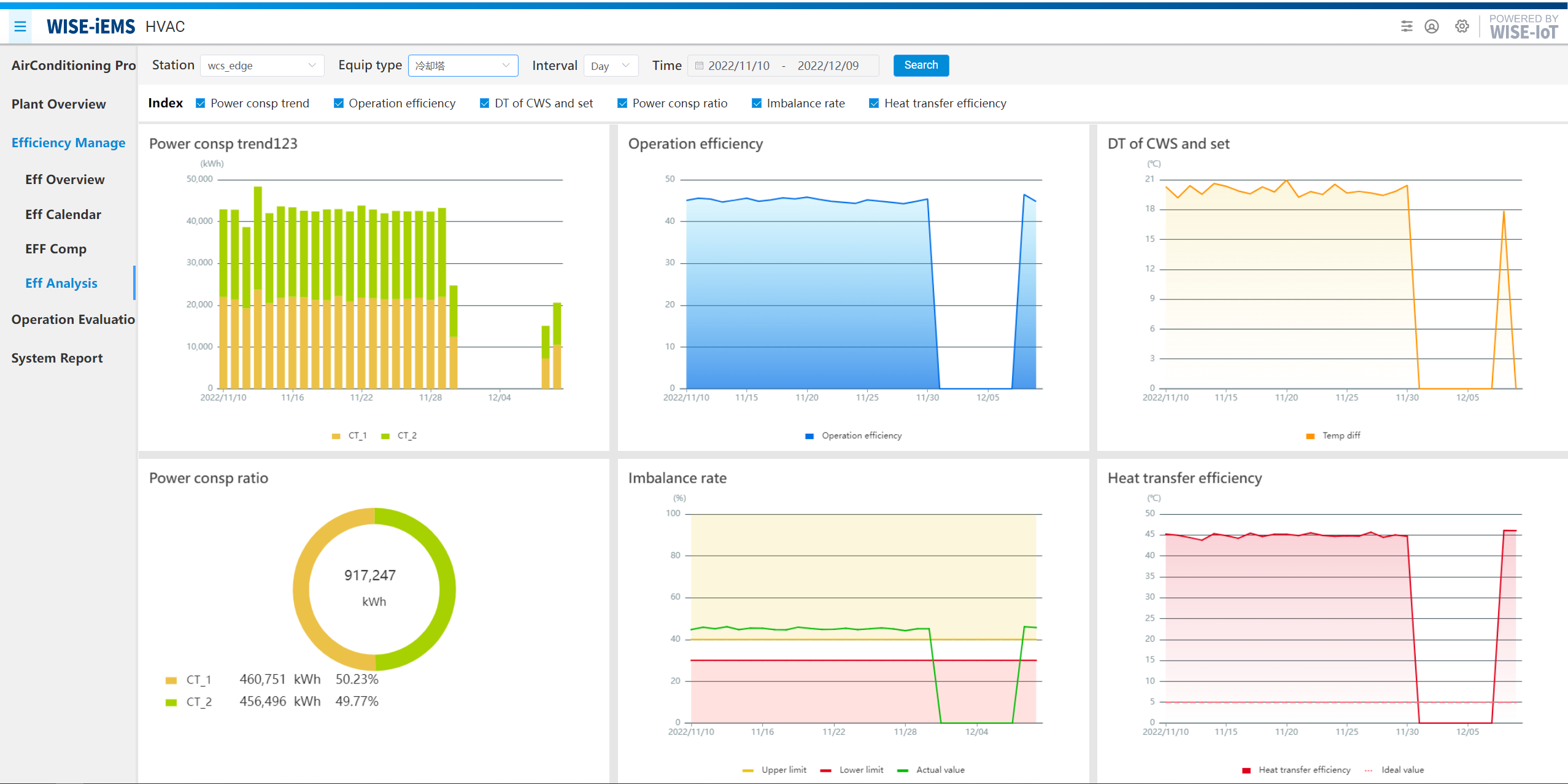Uncheck the Heat transfer efficiency checkbox
This screenshot has width=1568, height=784.
coord(874,103)
